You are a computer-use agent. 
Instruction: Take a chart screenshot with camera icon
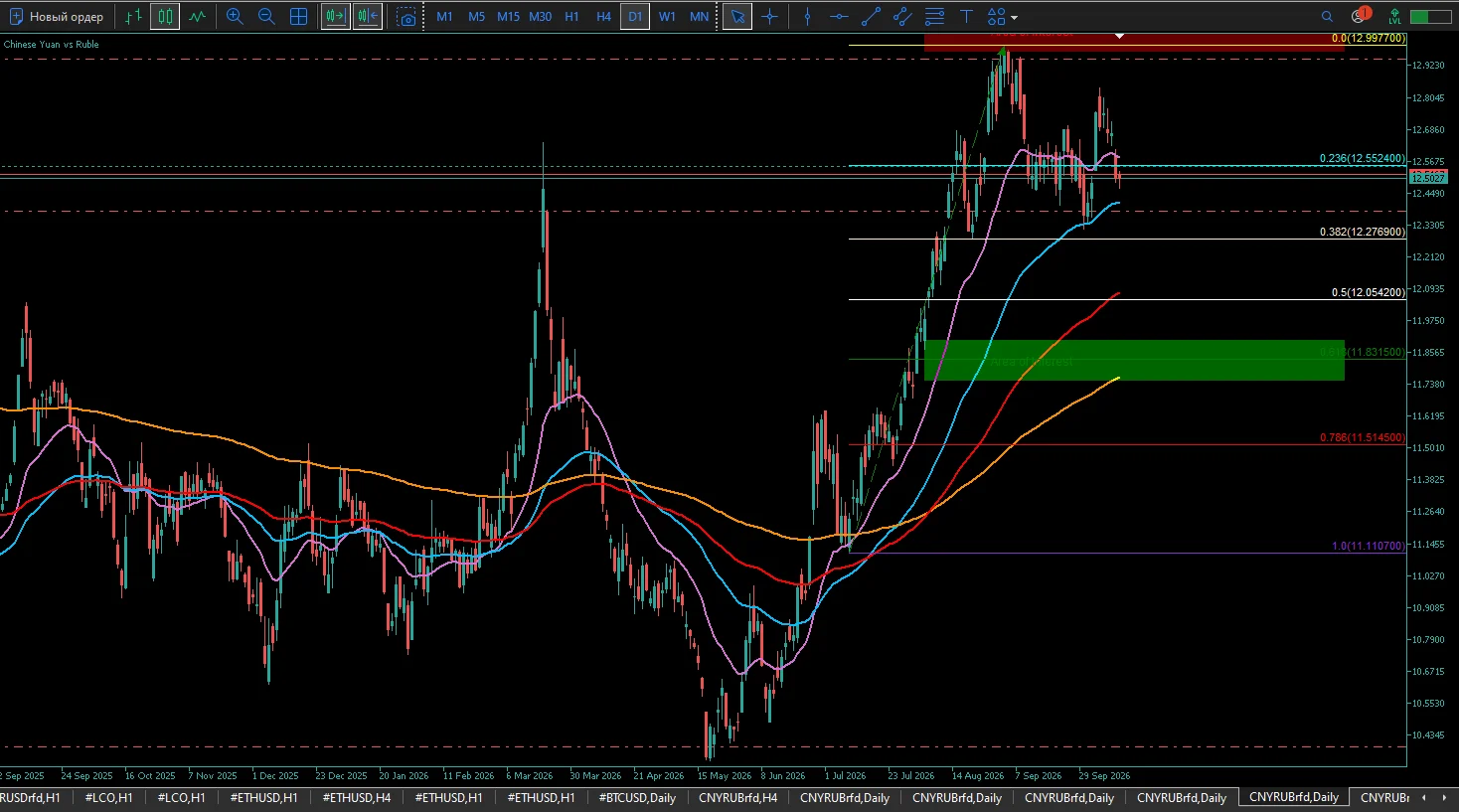405,17
